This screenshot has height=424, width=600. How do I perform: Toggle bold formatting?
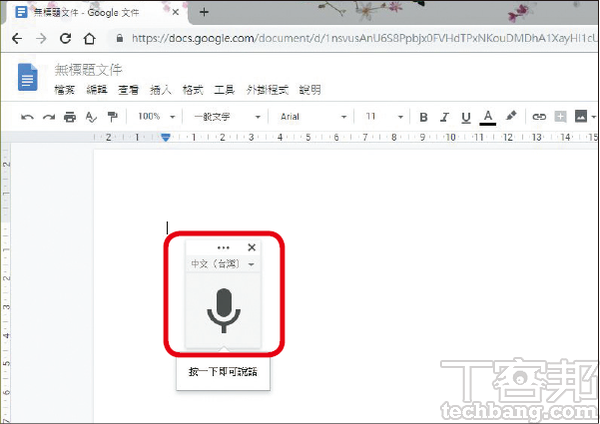(x=423, y=117)
